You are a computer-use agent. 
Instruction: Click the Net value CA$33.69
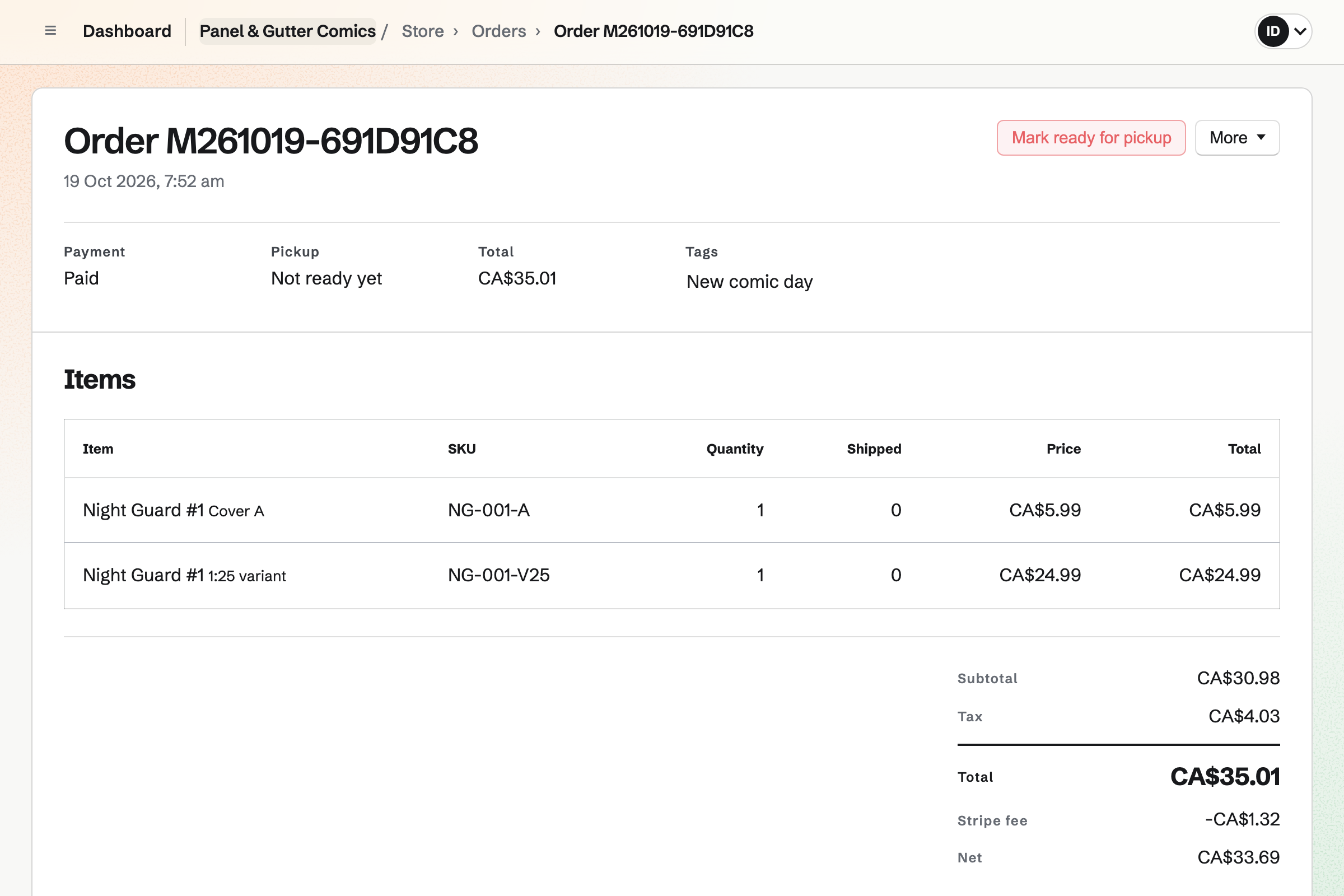pyautogui.click(x=1238, y=857)
